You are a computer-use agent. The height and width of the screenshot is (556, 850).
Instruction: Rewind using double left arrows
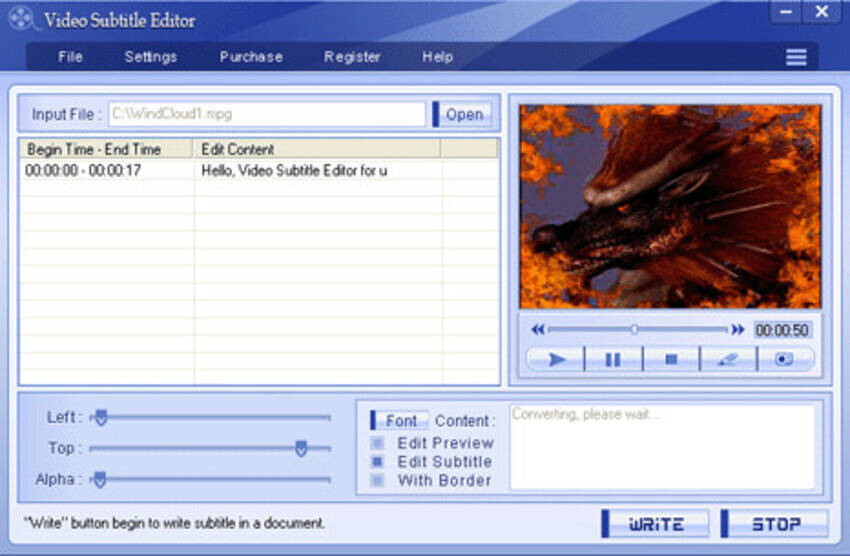pyautogui.click(x=538, y=329)
